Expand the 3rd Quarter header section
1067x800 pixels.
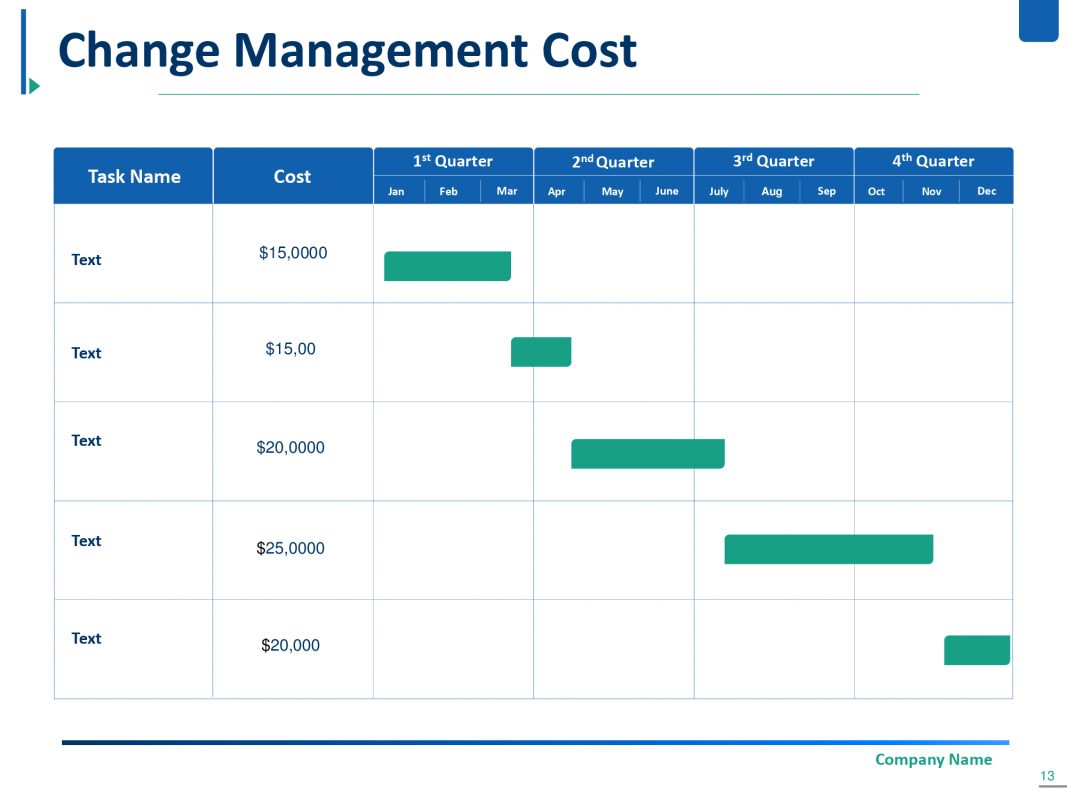[x=773, y=161]
